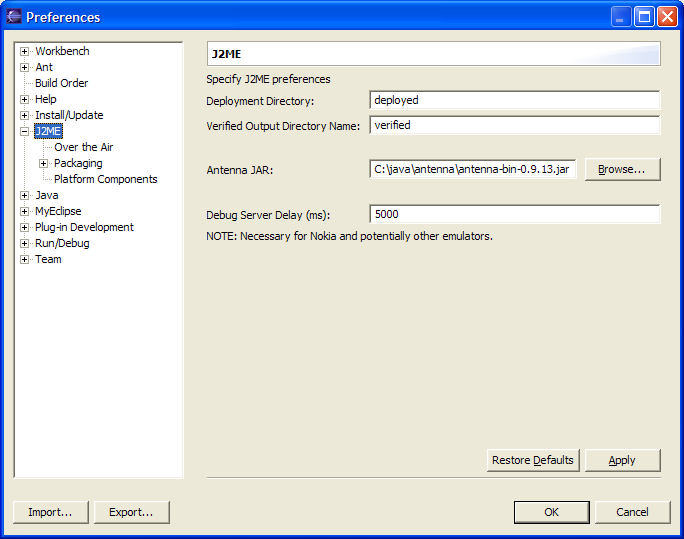Open the Import preferences dialog
The image size is (684, 539).
[x=51, y=512]
